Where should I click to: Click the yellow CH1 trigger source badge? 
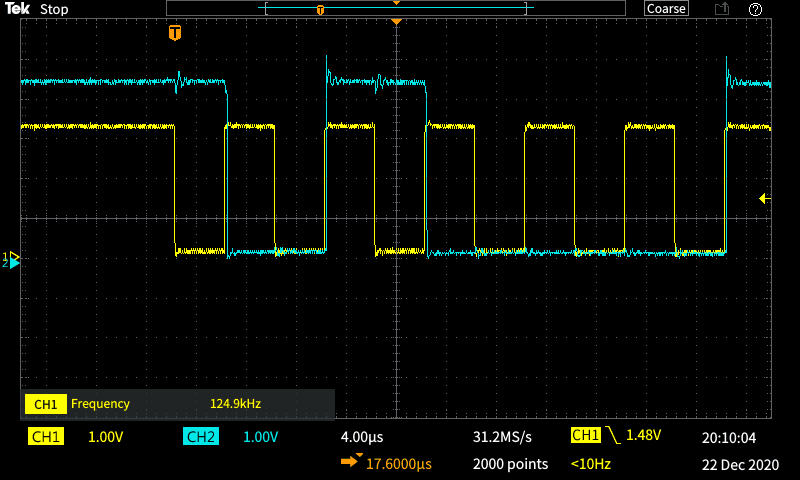(585, 436)
